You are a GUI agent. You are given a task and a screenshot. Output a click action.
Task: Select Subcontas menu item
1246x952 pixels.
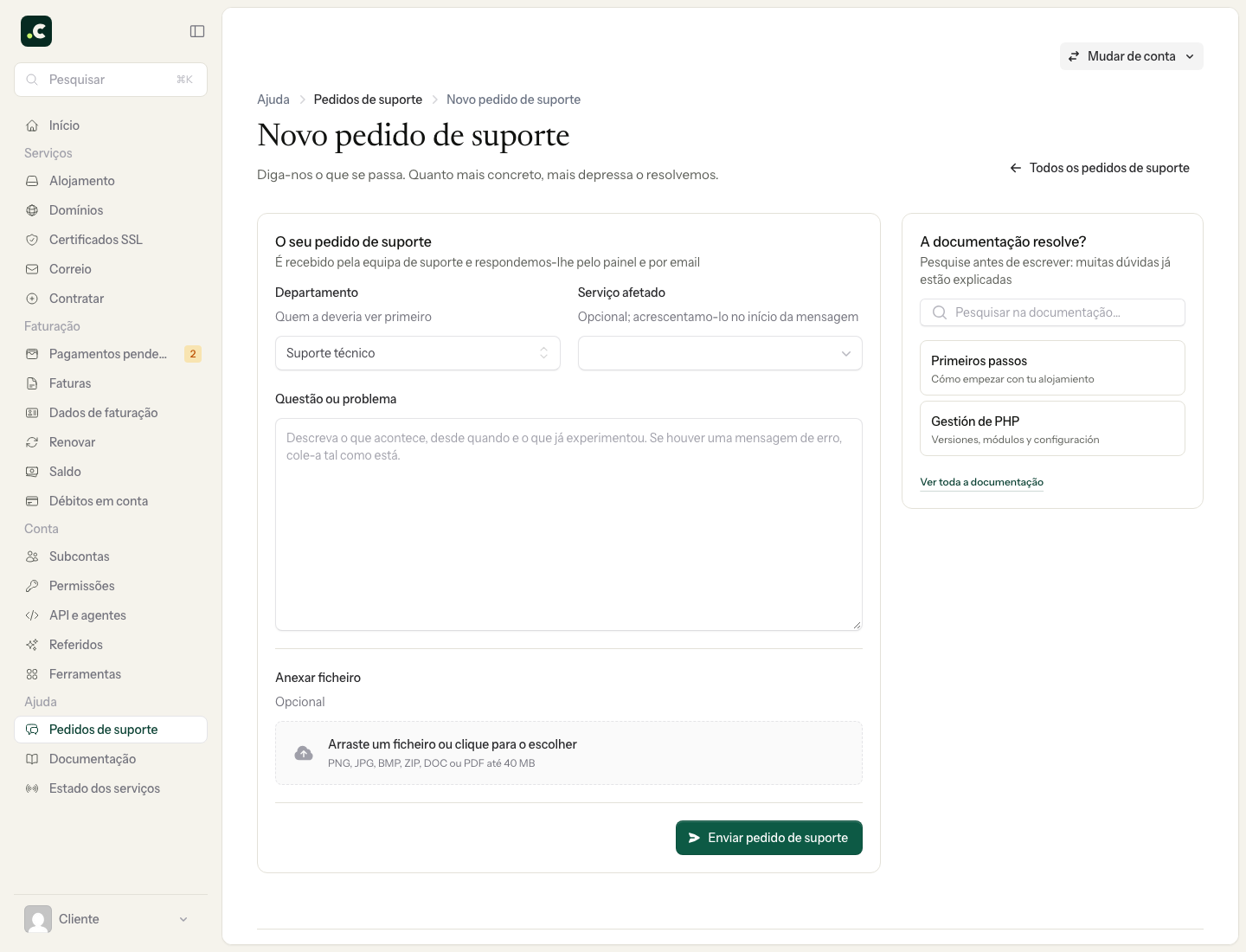coord(111,556)
